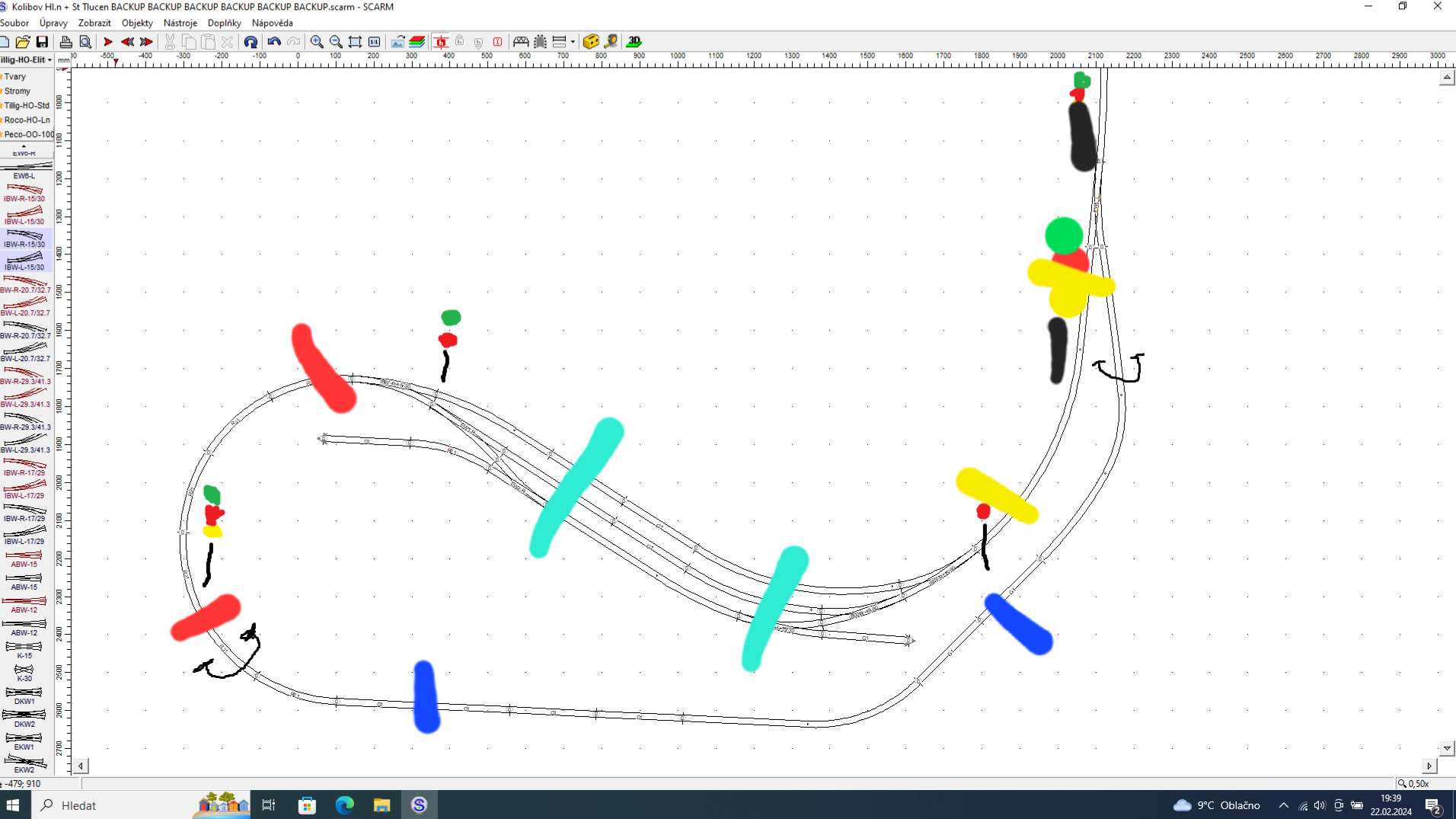
Task: Select the Roco-HO-Ln library
Action: click(x=27, y=120)
